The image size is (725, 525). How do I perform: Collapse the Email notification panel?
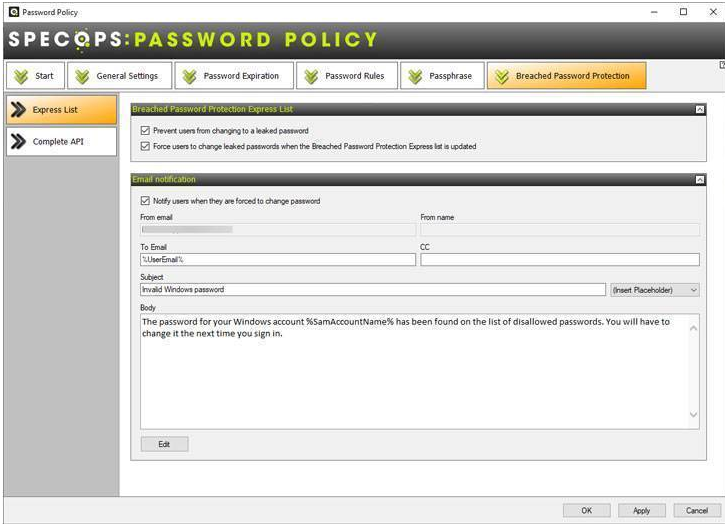point(699,180)
